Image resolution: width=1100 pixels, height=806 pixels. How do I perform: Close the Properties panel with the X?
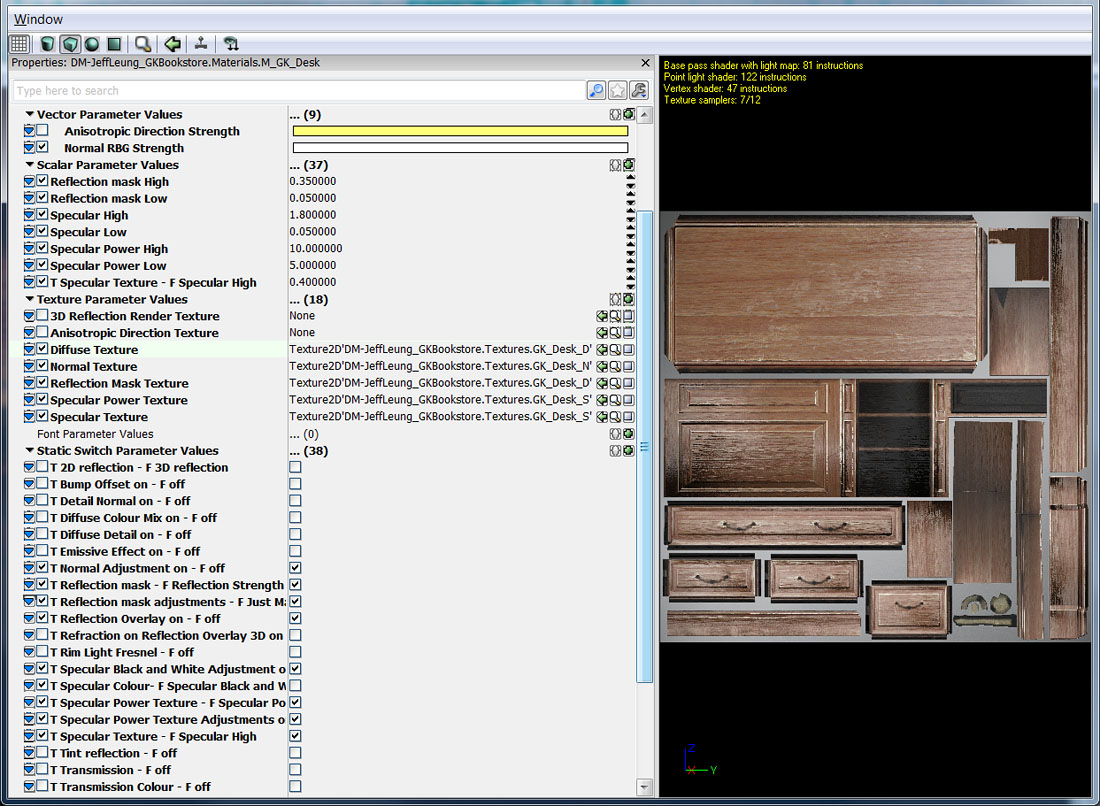pos(645,63)
